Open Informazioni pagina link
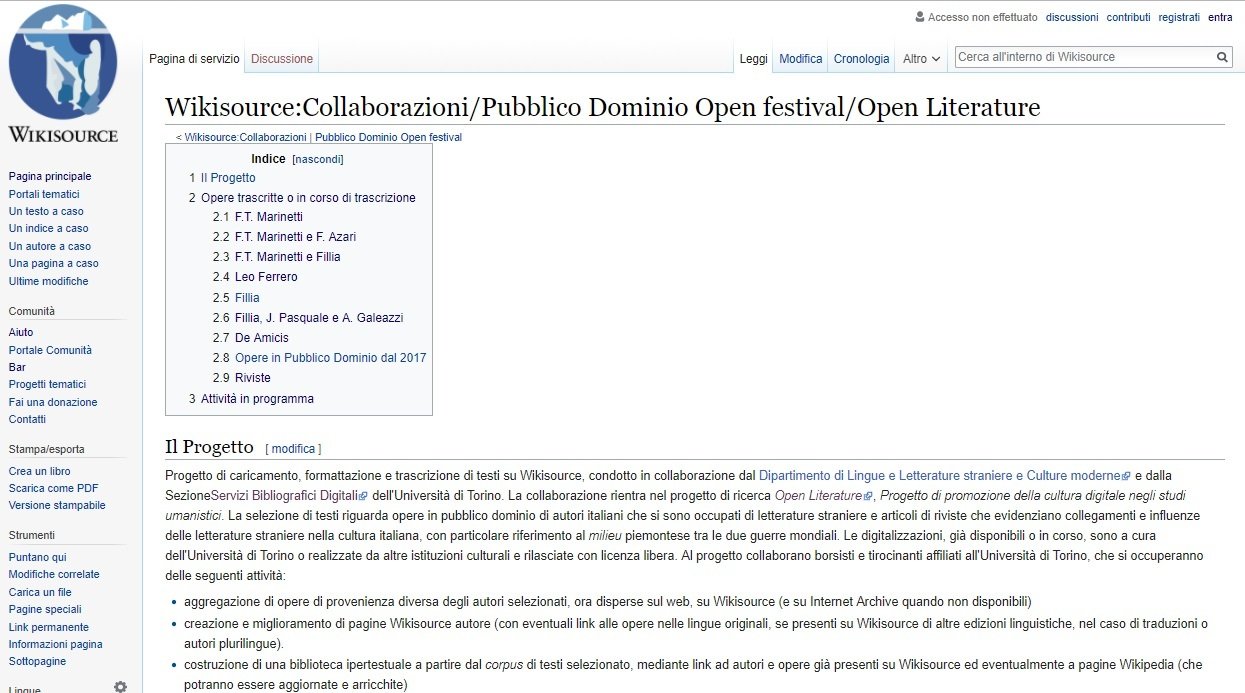 (56, 644)
